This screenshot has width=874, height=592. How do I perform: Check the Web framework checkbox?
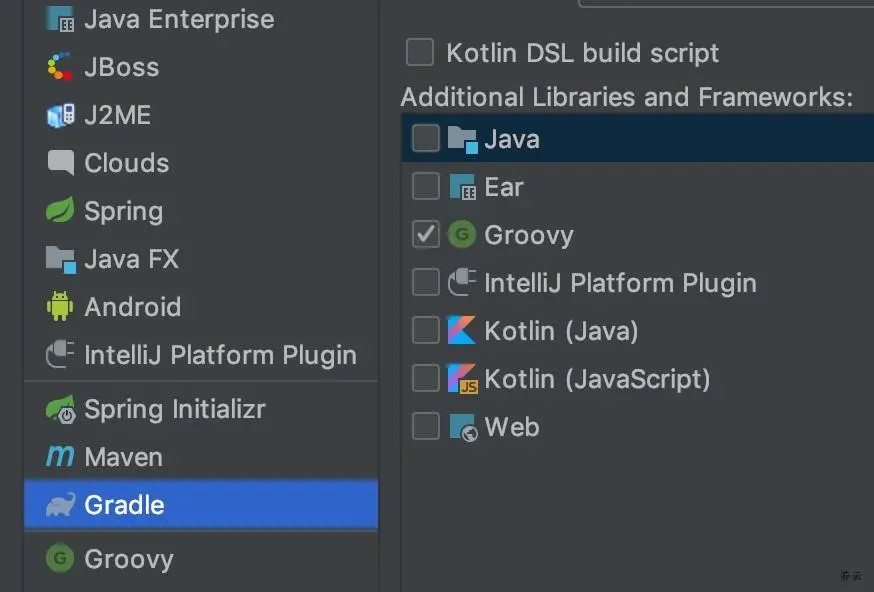[426, 426]
